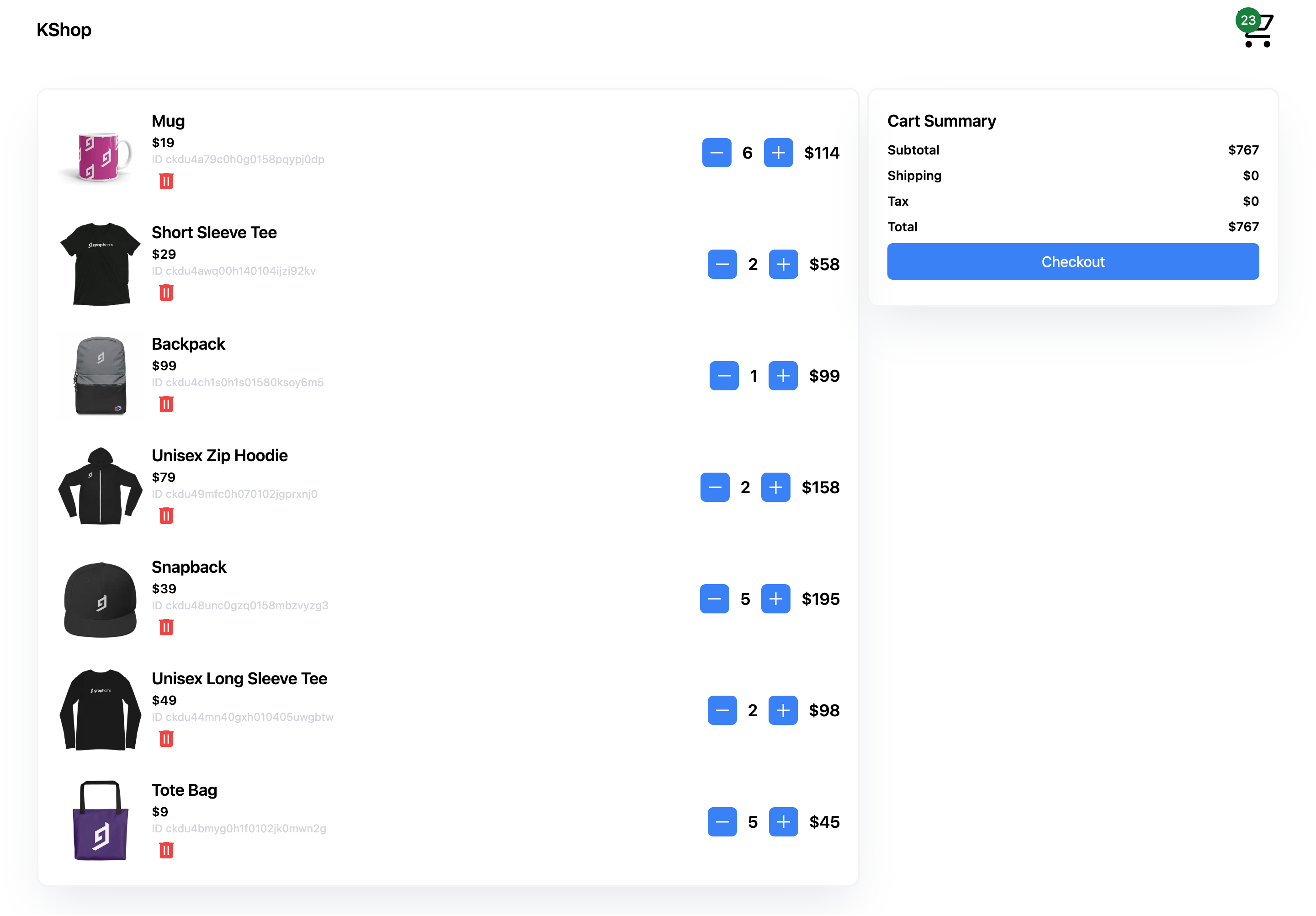
Task: Increase Mug quantity with plus button
Action: tap(778, 153)
